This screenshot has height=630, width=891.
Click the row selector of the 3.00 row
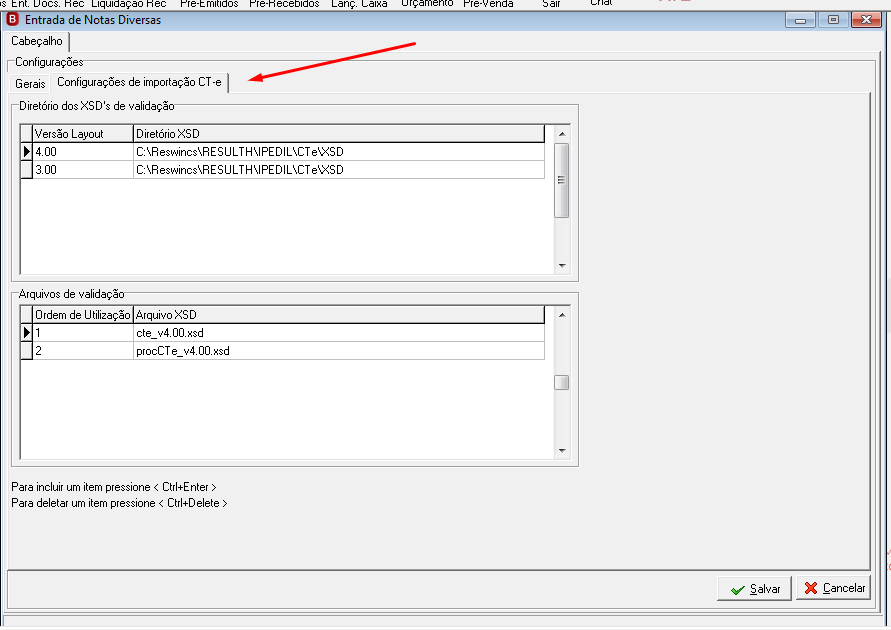click(x=26, y=170)
